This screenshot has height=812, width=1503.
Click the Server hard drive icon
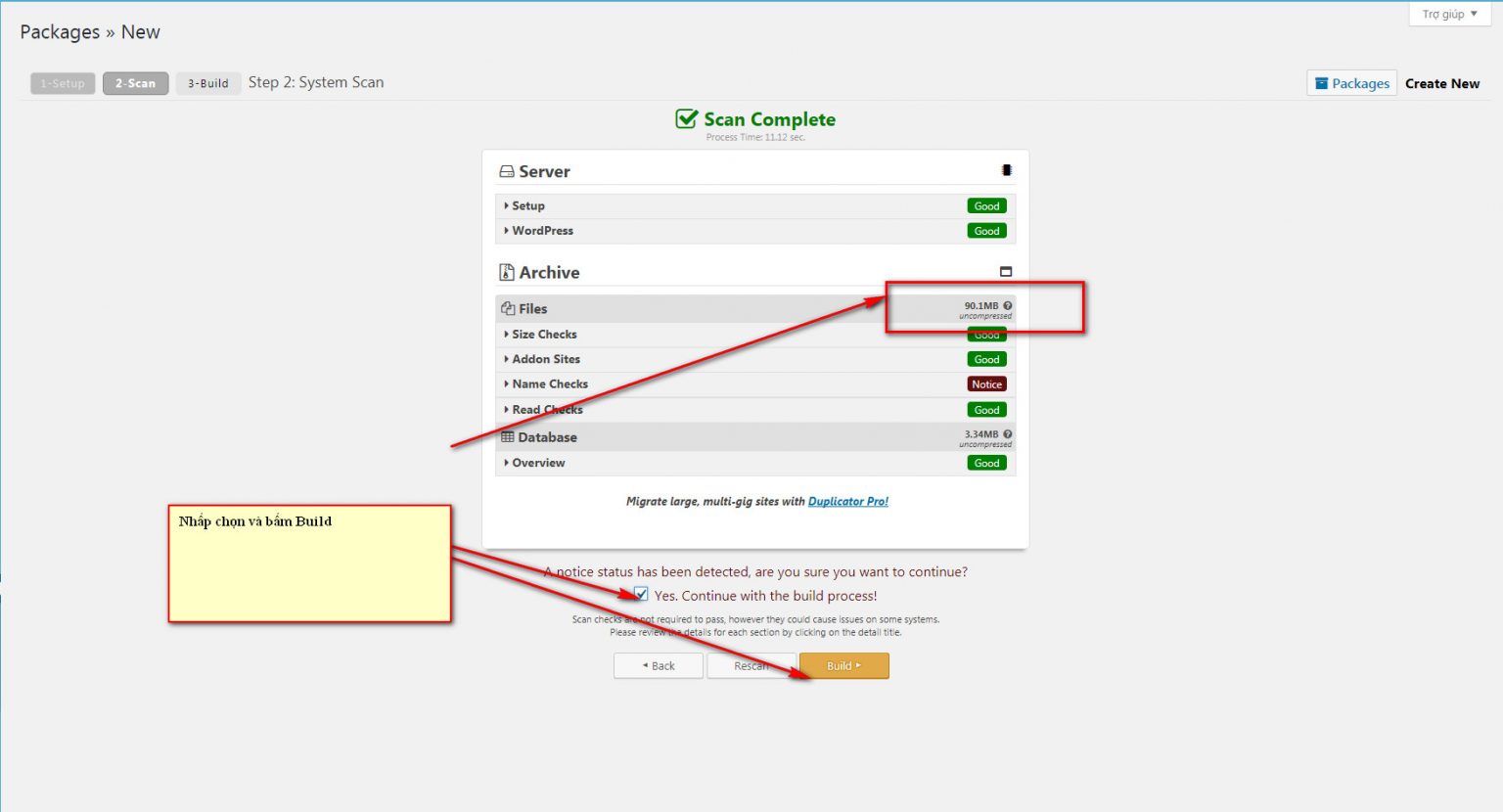point(506,171)
